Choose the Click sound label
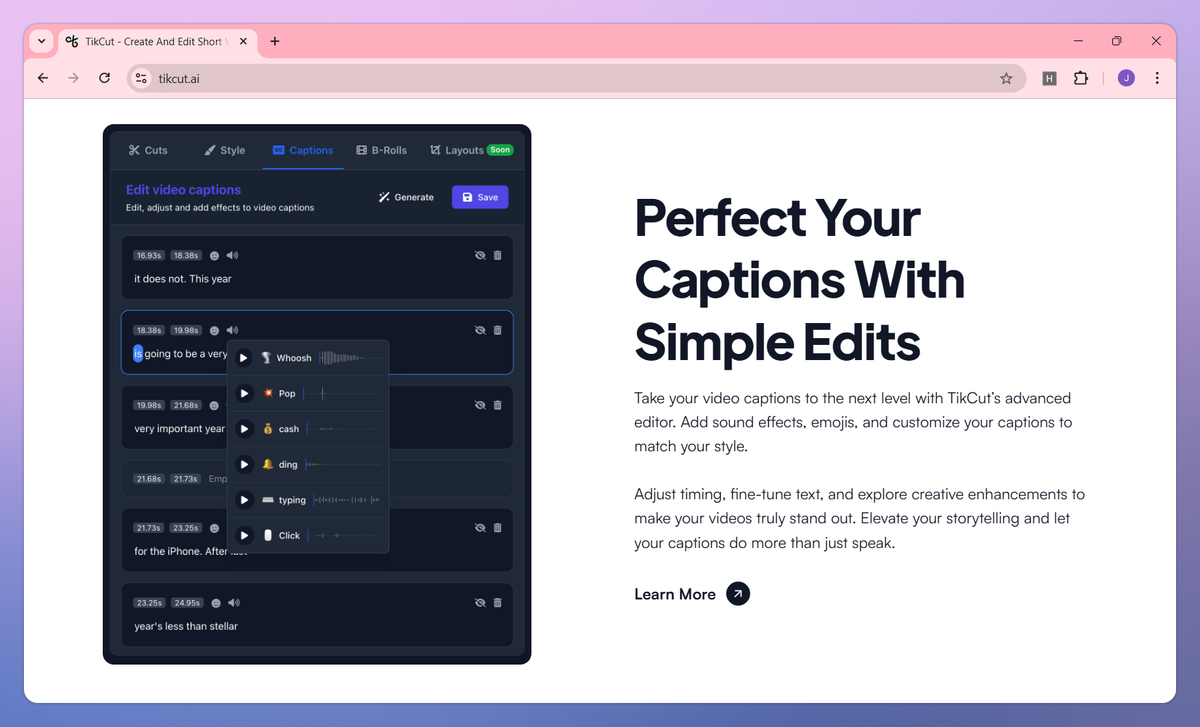 [x=289, y=536]
